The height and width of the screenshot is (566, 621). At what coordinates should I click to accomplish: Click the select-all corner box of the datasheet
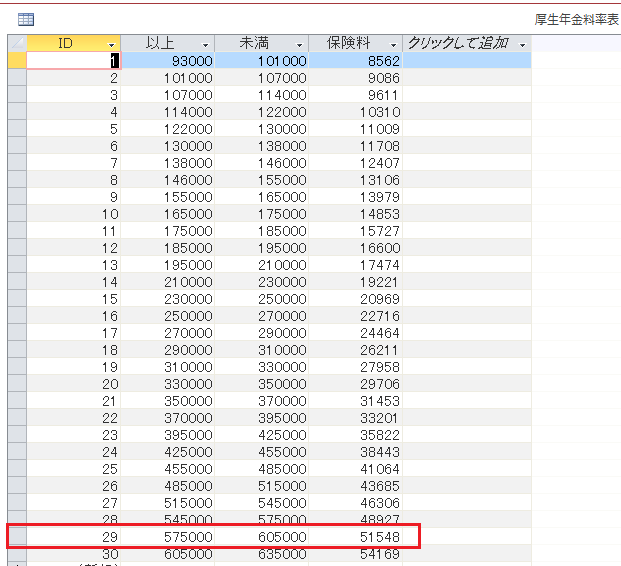pyautogui.click(x=16, y=43)
